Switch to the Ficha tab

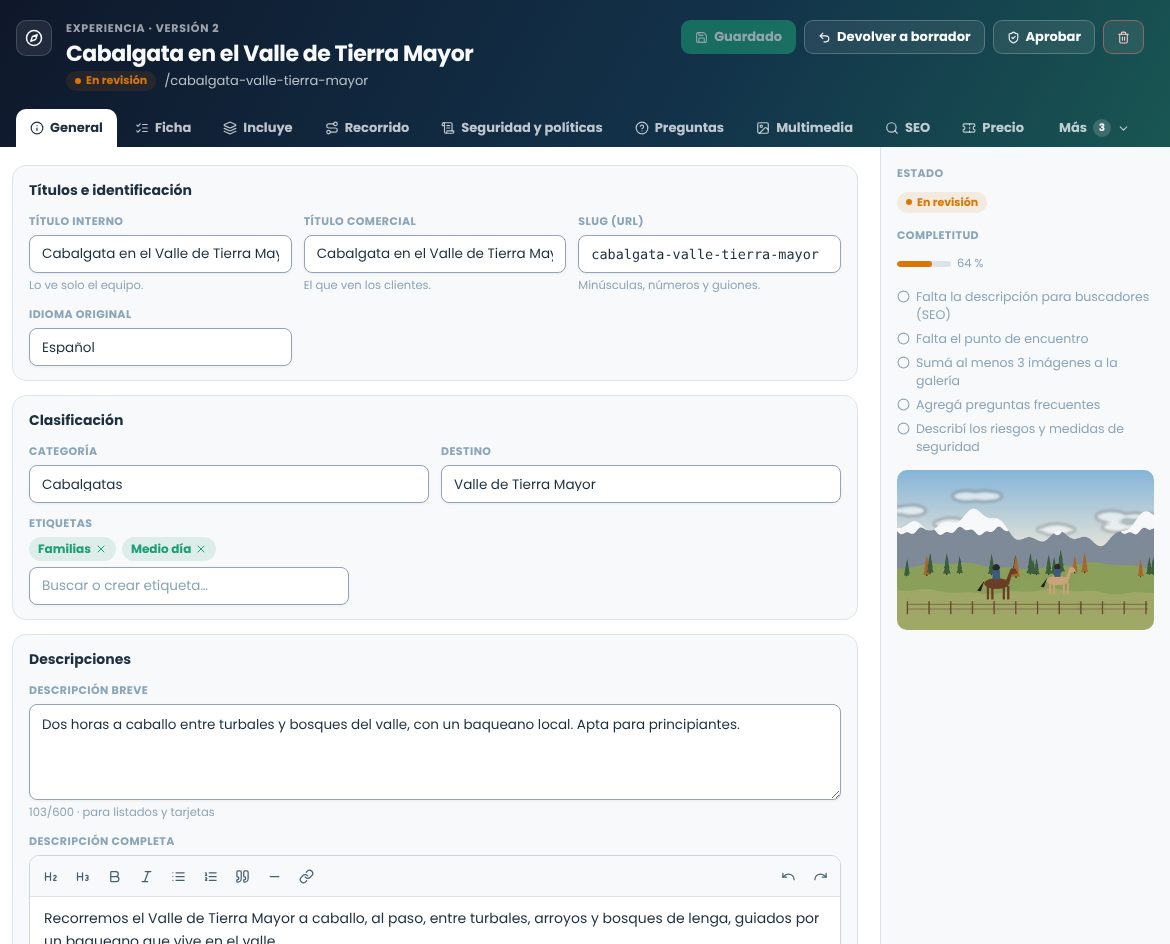[x=163, y=128]
